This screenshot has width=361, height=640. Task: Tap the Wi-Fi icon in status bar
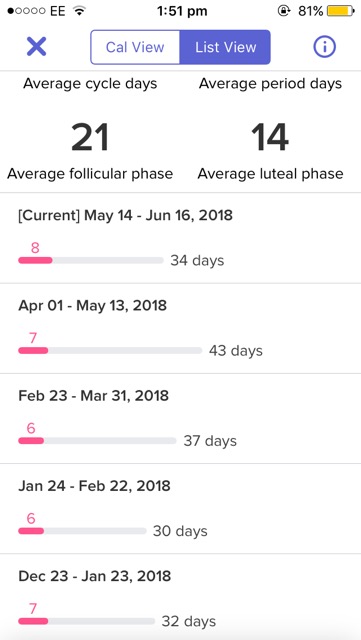(79, 11)
